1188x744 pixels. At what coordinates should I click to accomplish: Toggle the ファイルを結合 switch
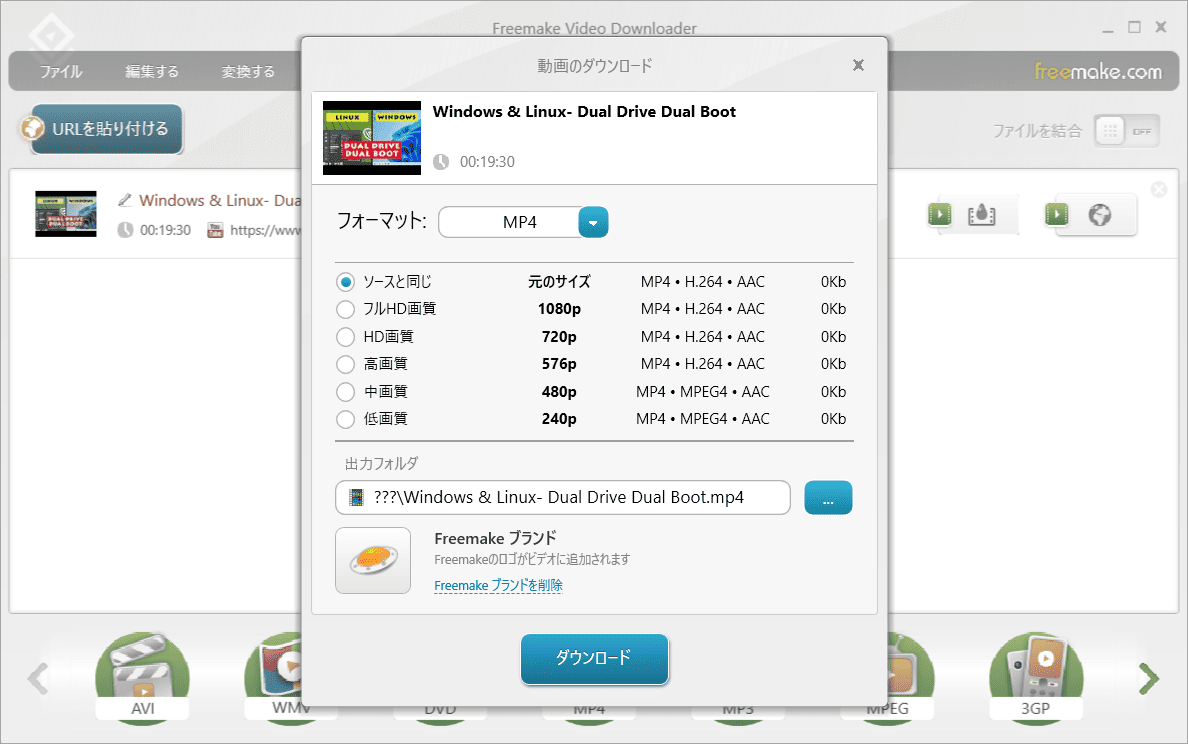(1127, 131)
